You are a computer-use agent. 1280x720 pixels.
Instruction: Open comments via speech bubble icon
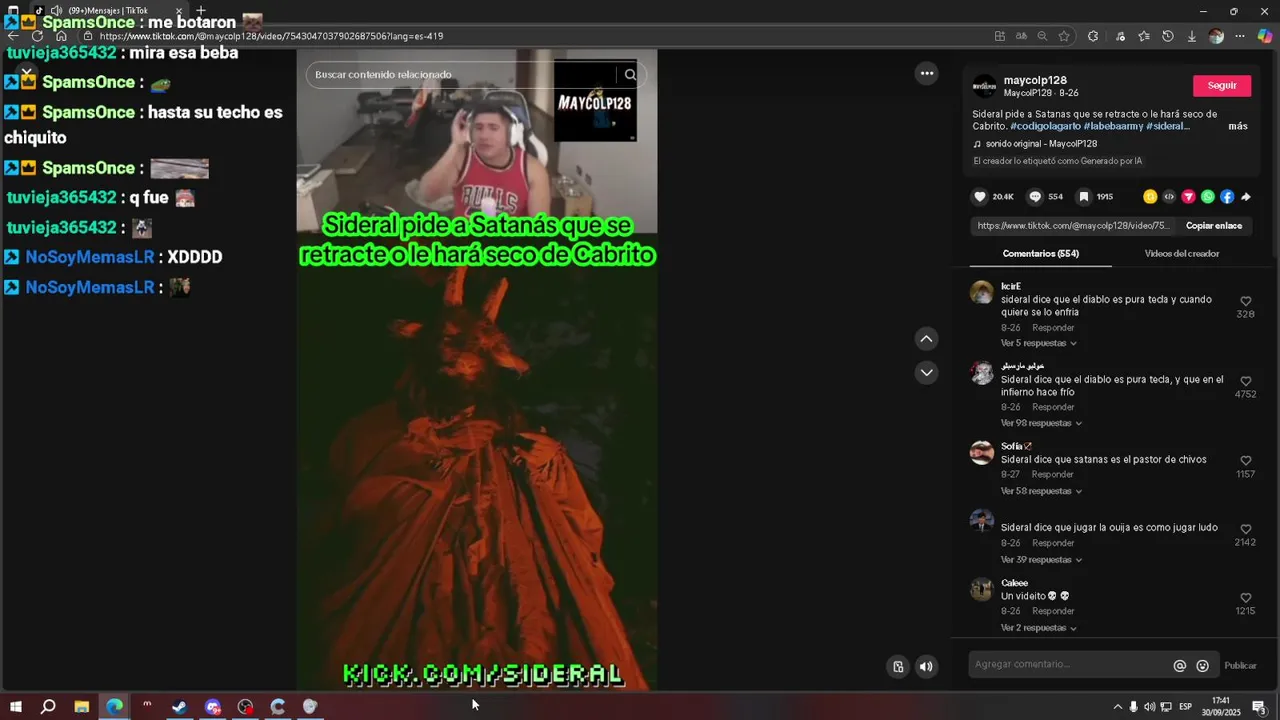[x=1035, y=197]
